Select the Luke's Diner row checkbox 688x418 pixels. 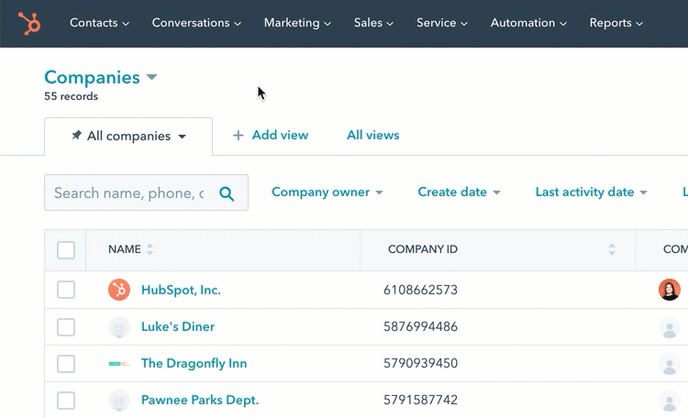(x=66, y=327)
